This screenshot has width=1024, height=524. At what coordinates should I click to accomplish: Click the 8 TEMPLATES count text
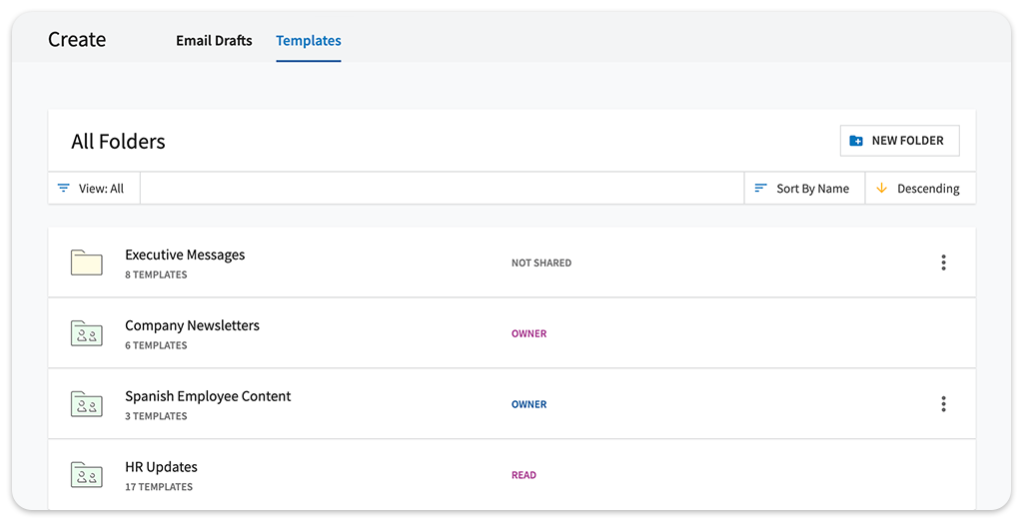pyautogui.click(x=156, y=275)
